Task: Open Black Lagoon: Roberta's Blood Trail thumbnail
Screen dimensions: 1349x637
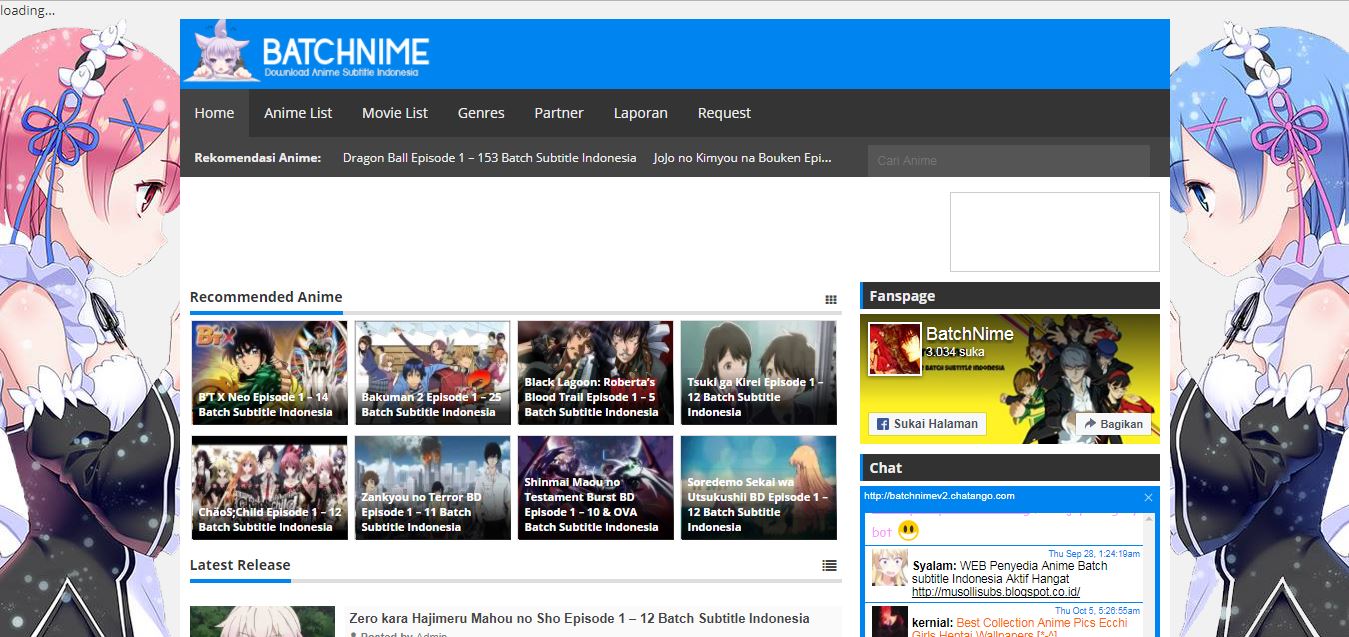Action: pyautogui.click(x=596, y=373)
